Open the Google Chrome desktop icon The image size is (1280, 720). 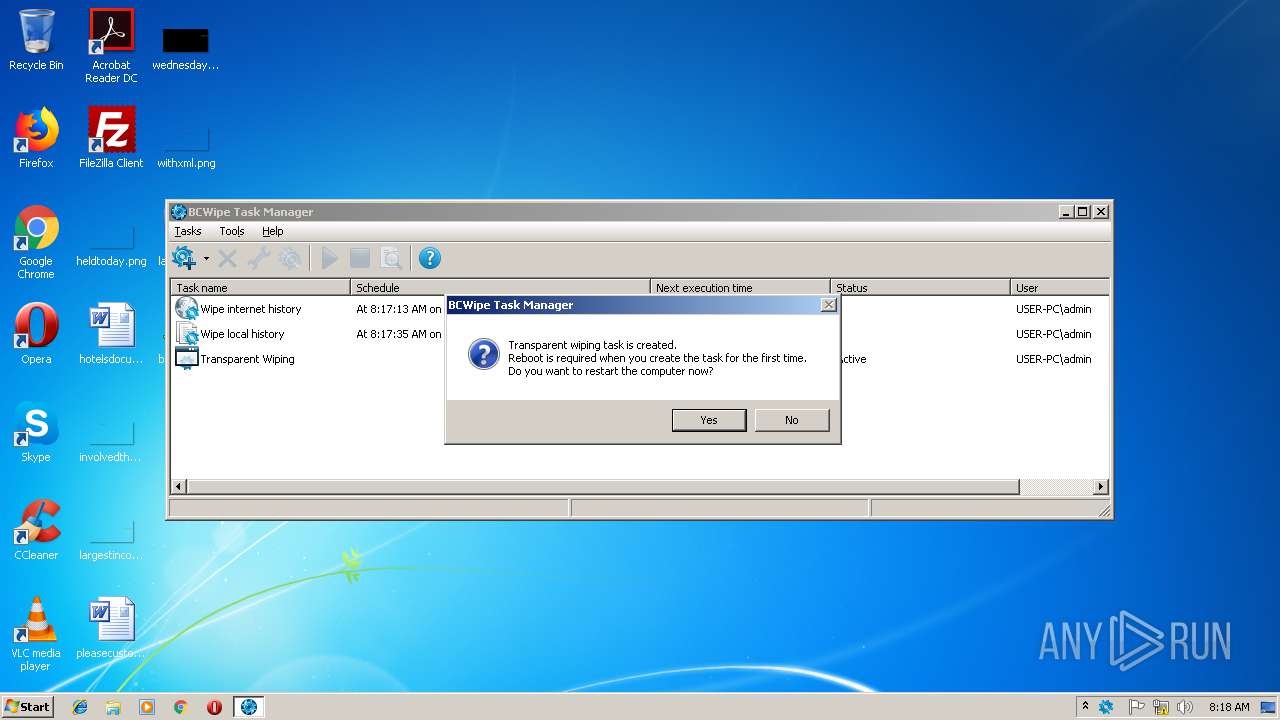point(36,242)
